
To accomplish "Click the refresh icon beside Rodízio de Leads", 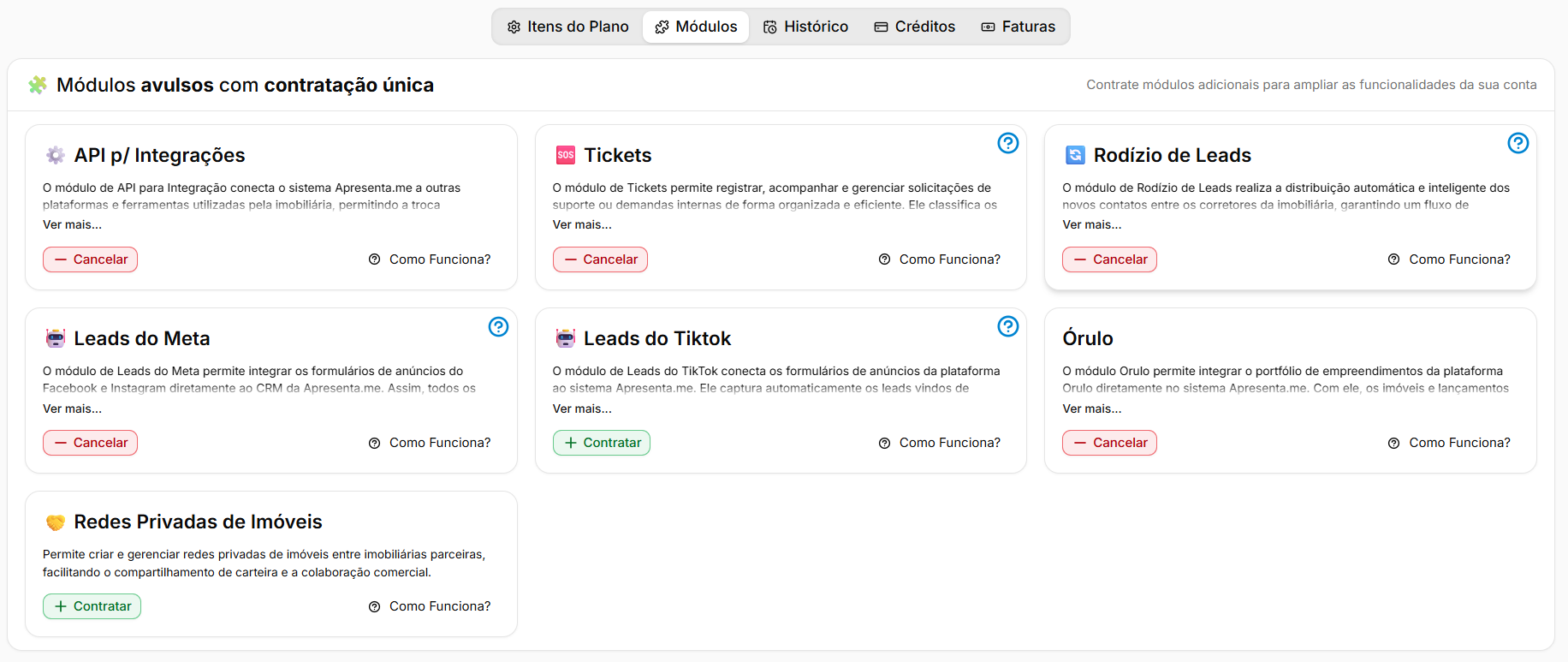I will 1075,155.
